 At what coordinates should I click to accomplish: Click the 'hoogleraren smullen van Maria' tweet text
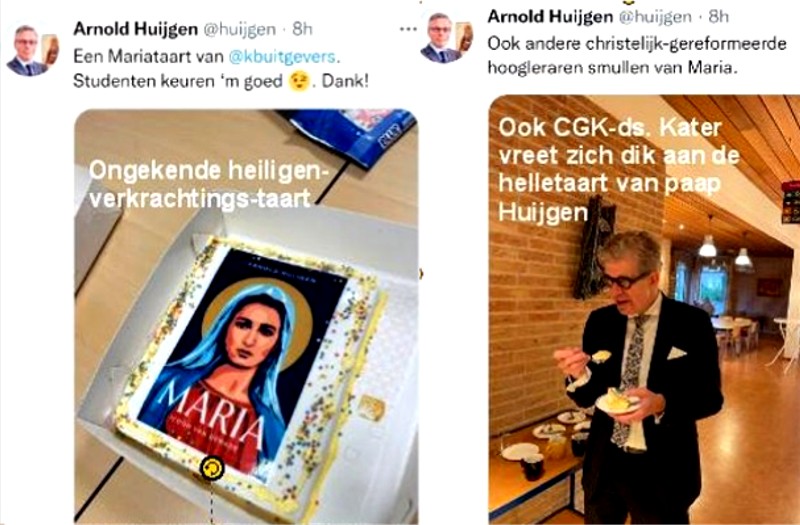(x=613, y=68)
